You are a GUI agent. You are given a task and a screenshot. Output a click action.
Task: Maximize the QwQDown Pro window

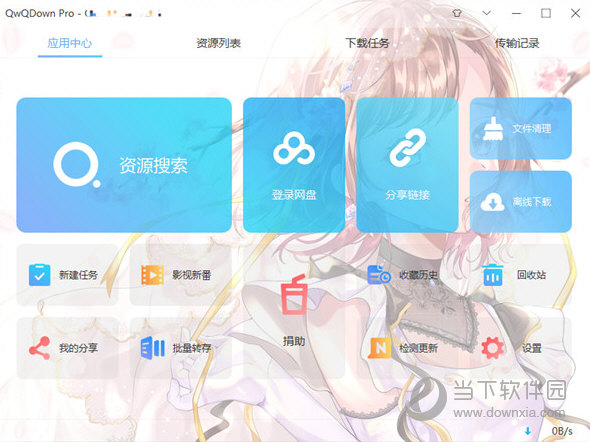546,13
